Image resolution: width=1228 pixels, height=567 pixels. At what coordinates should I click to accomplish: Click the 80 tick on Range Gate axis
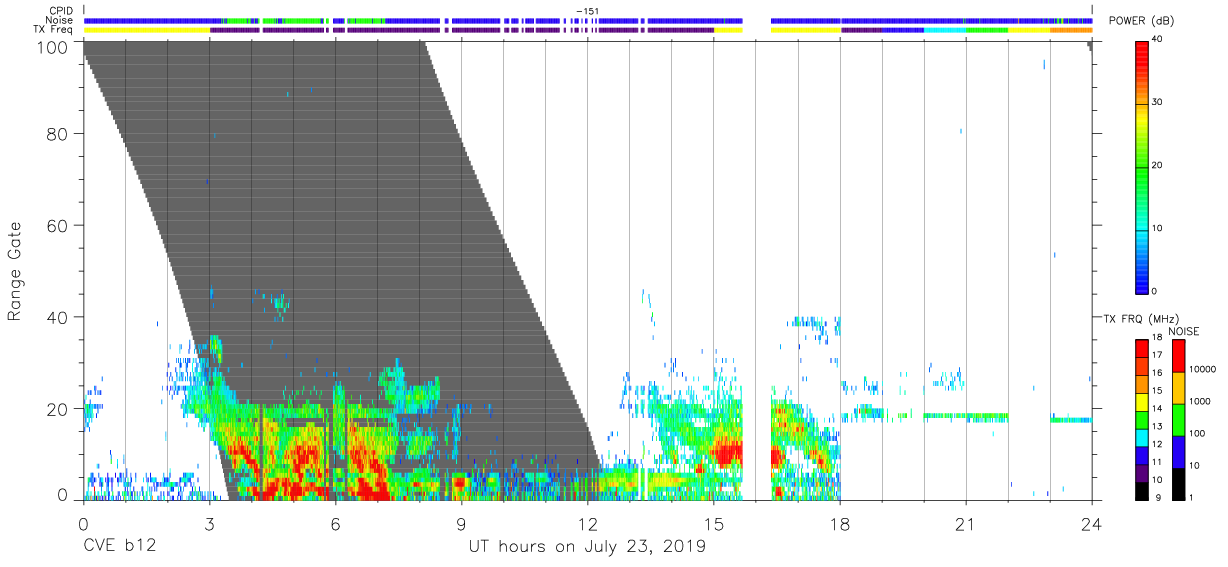58,134
